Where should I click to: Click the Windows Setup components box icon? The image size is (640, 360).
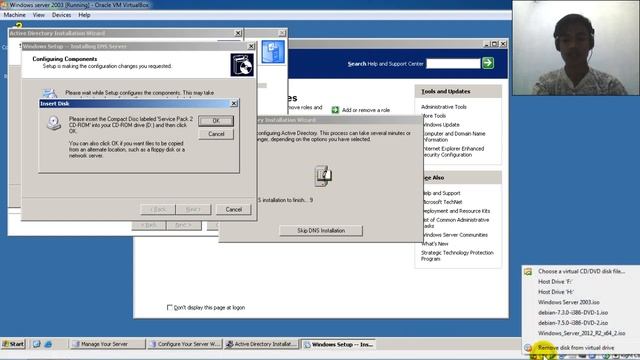point(242,65)
